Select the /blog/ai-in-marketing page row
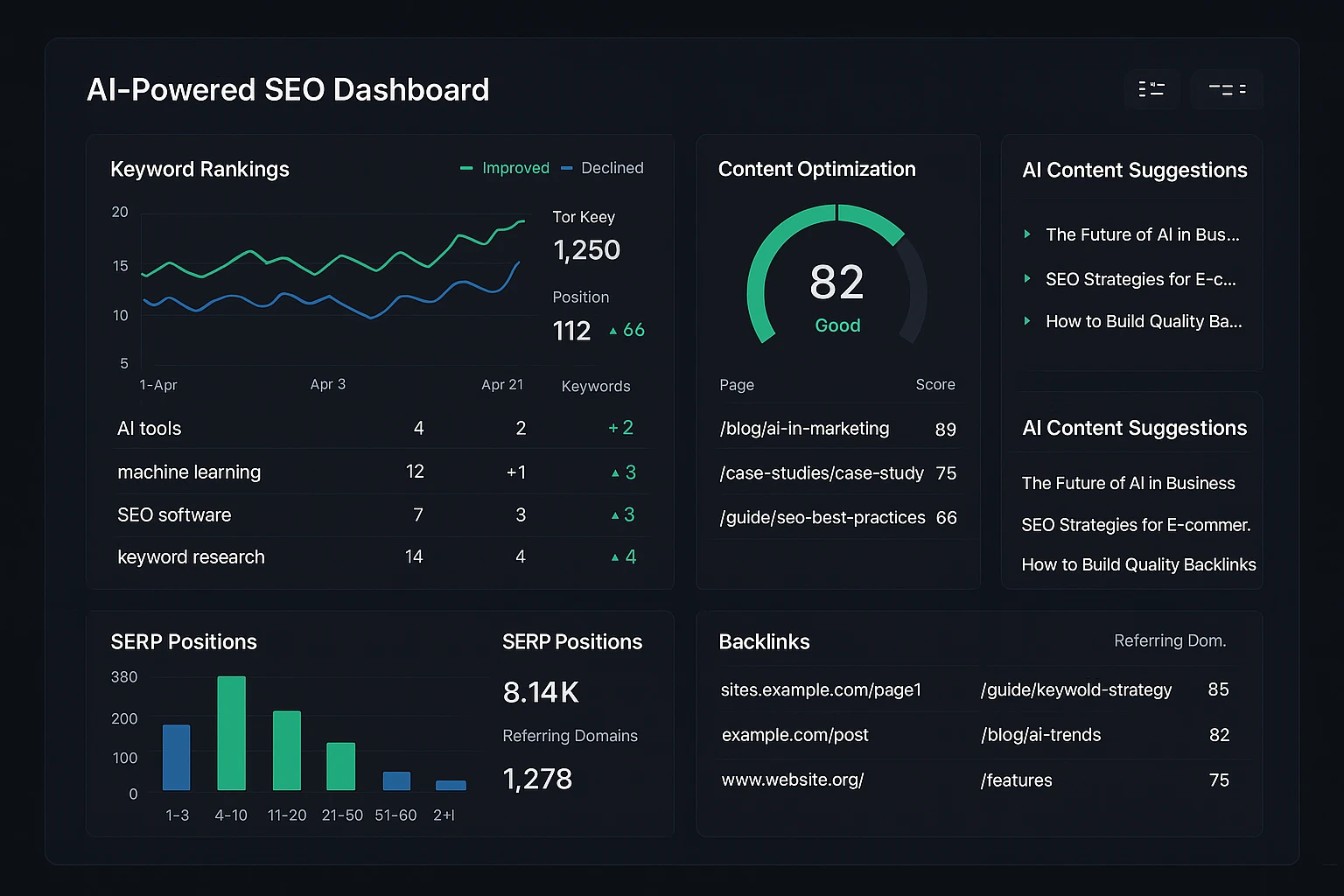This screenshot has height=896, width=1344. pos(838,429)
